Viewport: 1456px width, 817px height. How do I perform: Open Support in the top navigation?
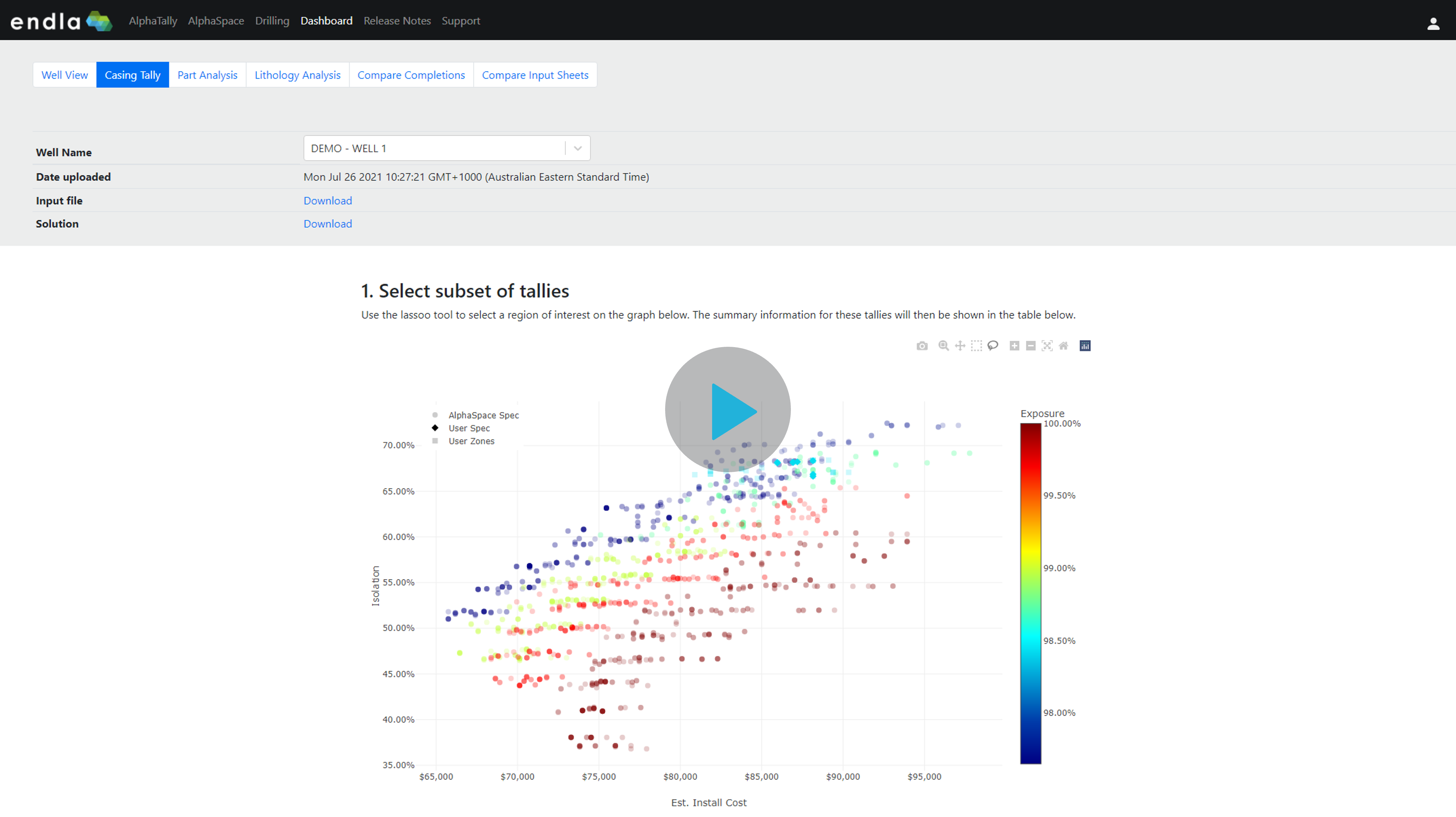coord(461,21)
